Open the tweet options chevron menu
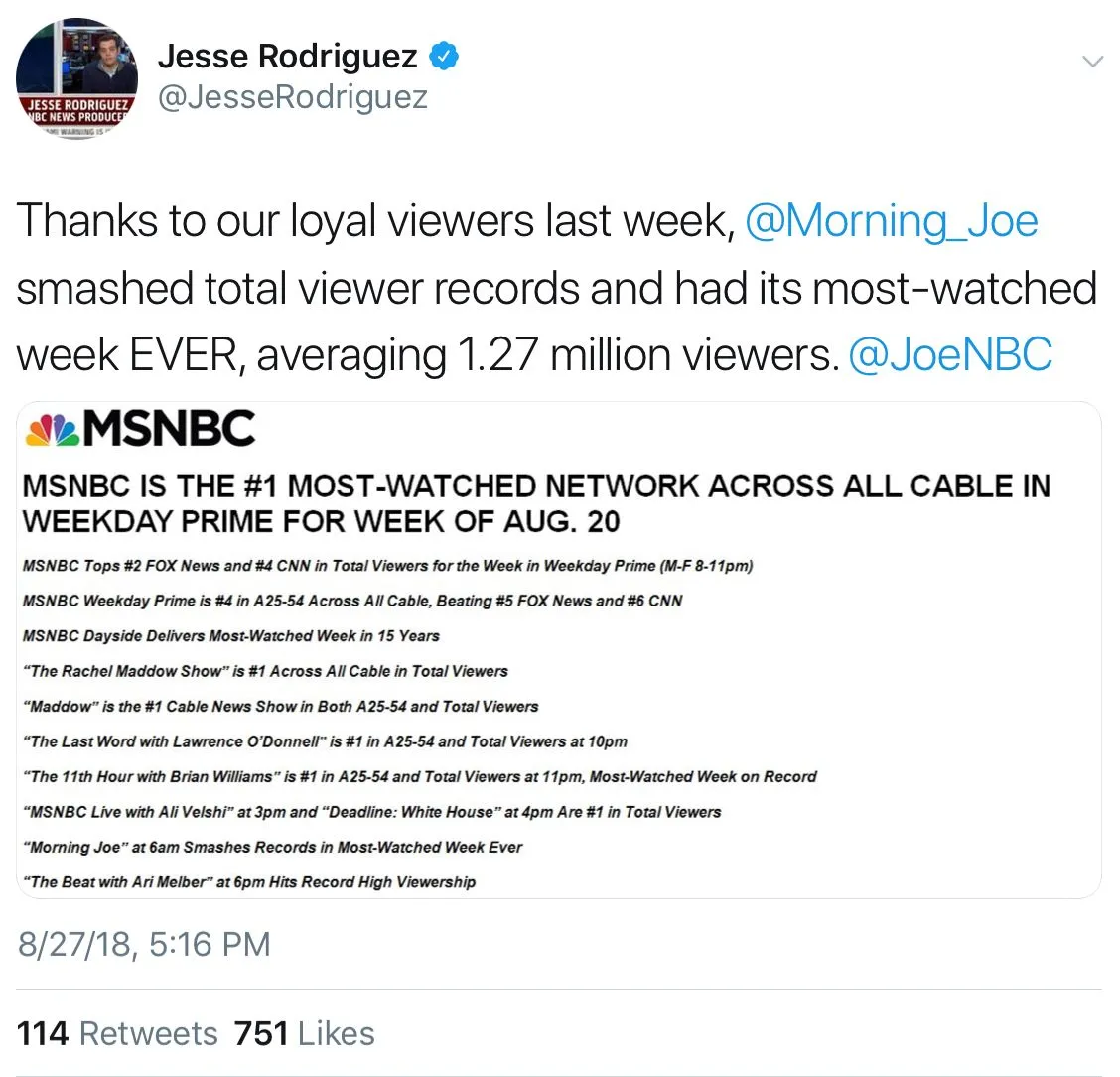1120x1077 pixels. point(1091,62)
